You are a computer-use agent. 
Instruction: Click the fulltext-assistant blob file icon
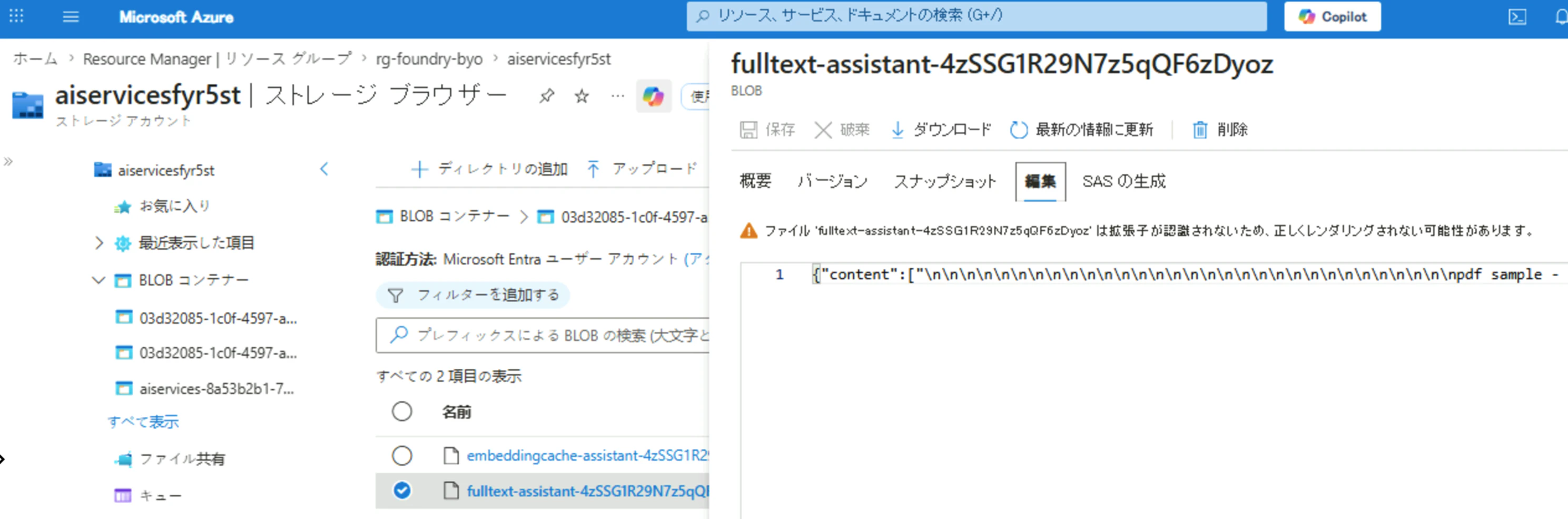pos(451,491)
